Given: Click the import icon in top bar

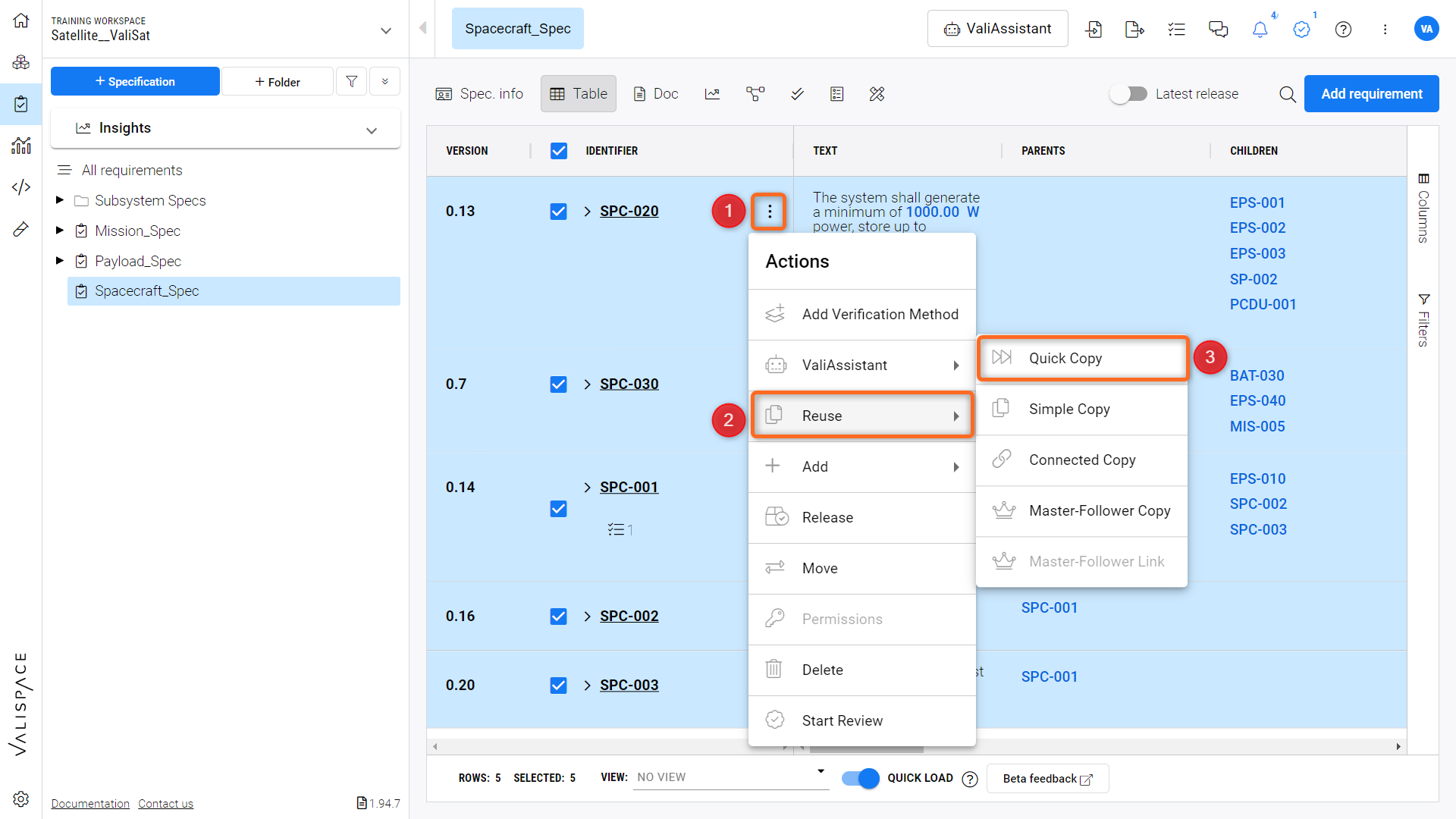Looking at the screenshot, I should coord(1094,29).
